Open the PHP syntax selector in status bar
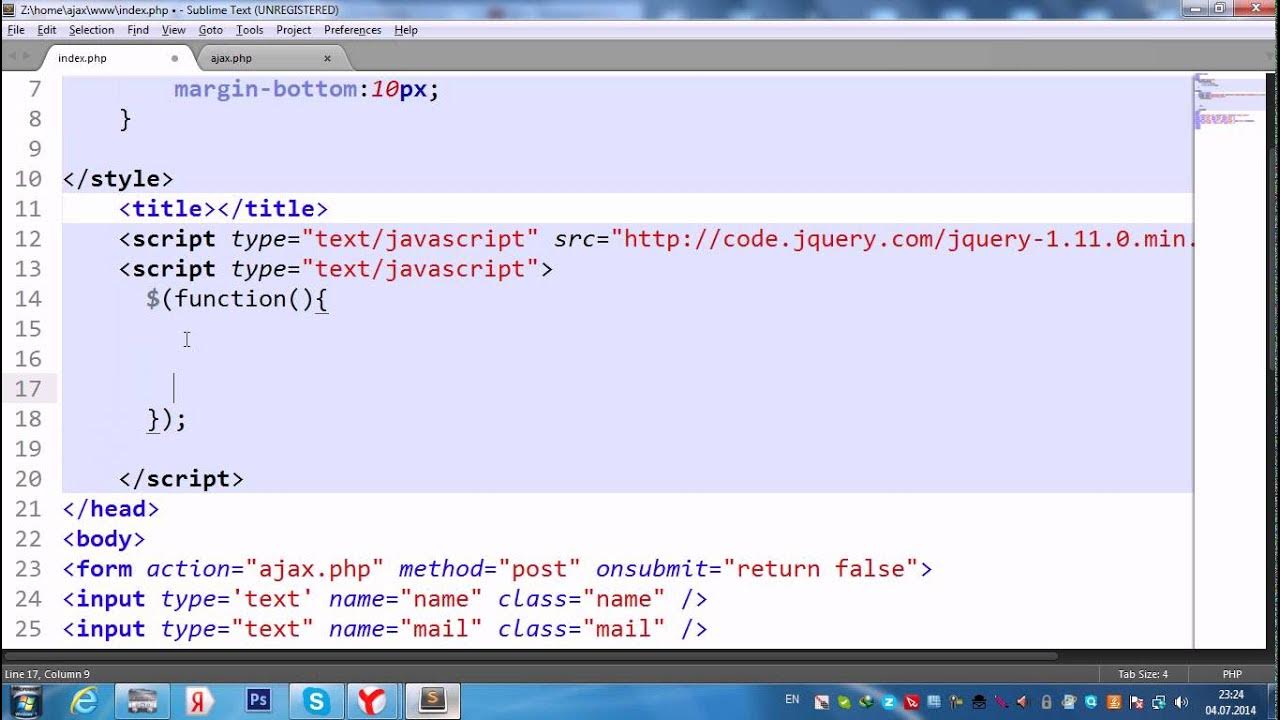 (1231, 674)
